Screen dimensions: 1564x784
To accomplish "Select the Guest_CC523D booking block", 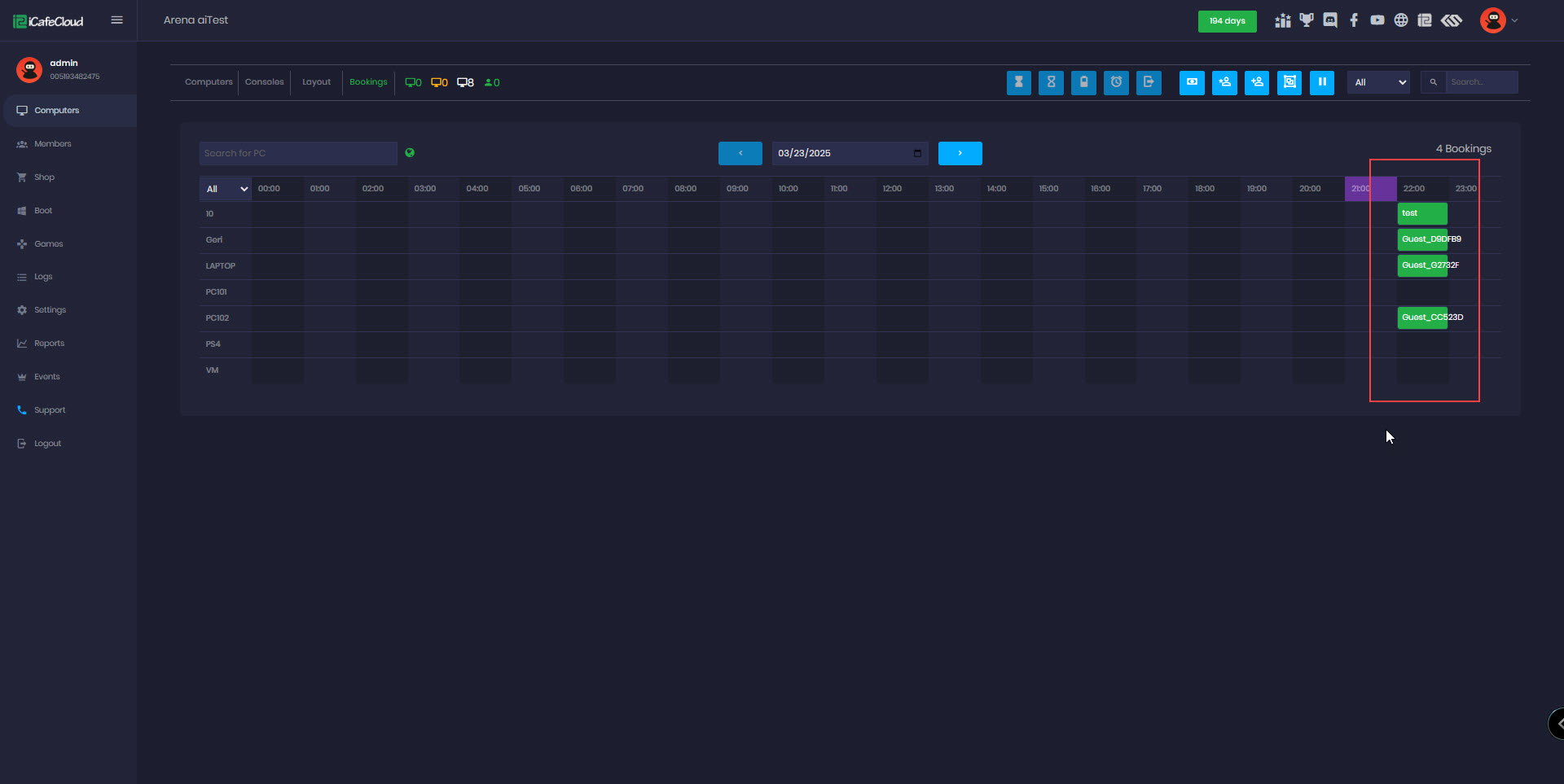I will point(1422,318).
